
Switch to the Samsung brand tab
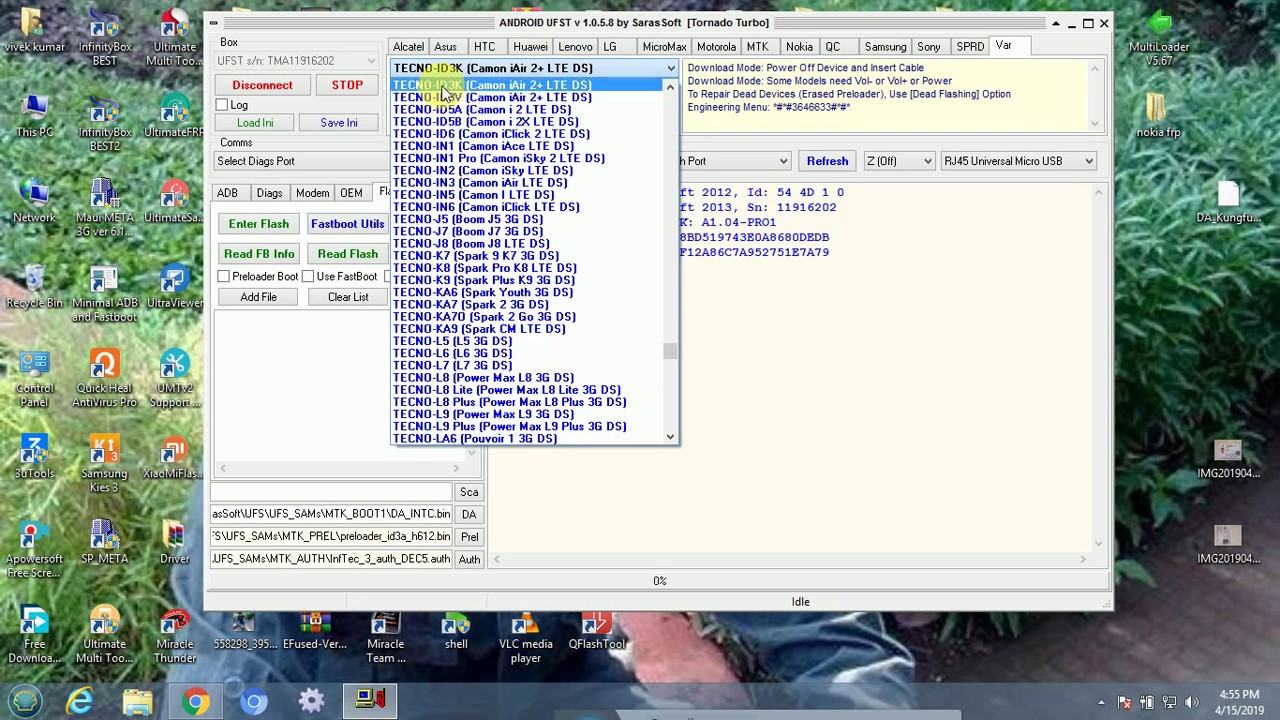coord(885,47)
